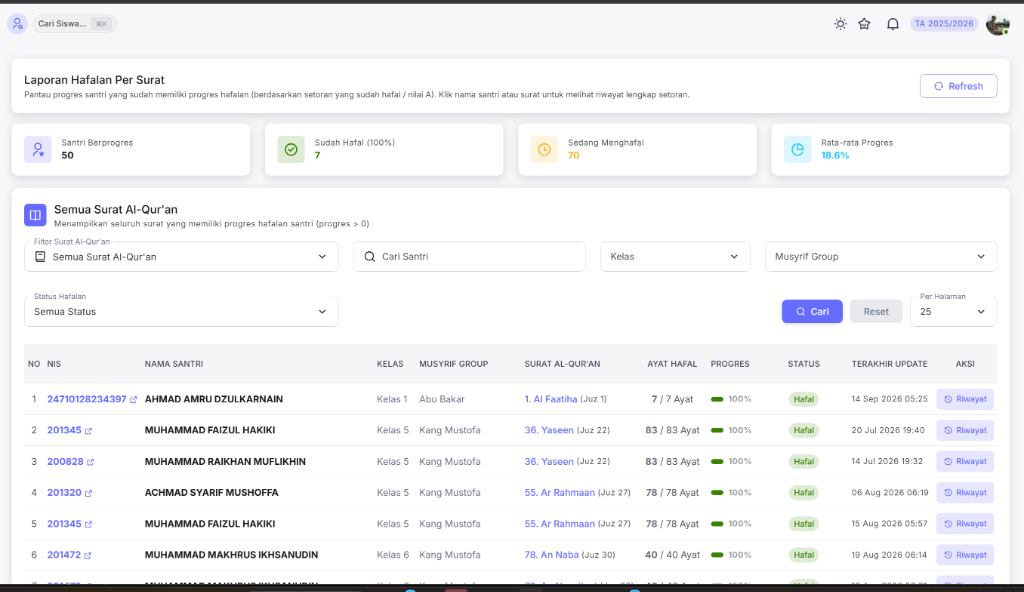1024x592 pixels.
Task: Click the TERAKHIR UPDATE column header
Action: tap(889, 364)
